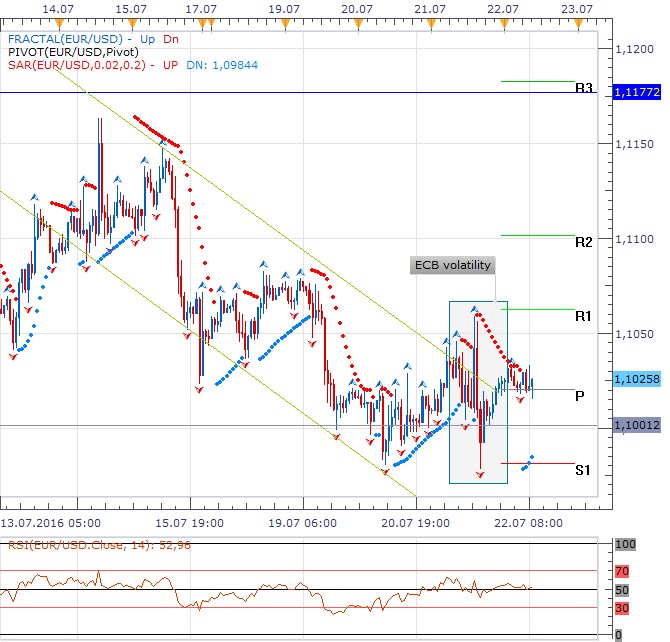Select the R1 pivot resistance label
The image size is (670, 642).
pyautogui.click(x=585, y=316)
